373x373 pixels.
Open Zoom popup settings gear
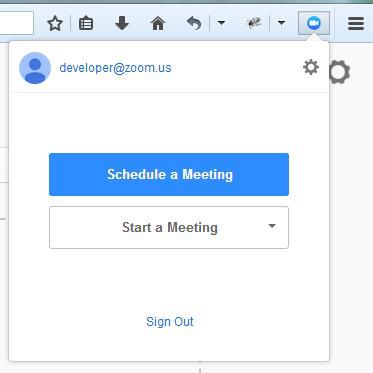click(x=311, y=67)
